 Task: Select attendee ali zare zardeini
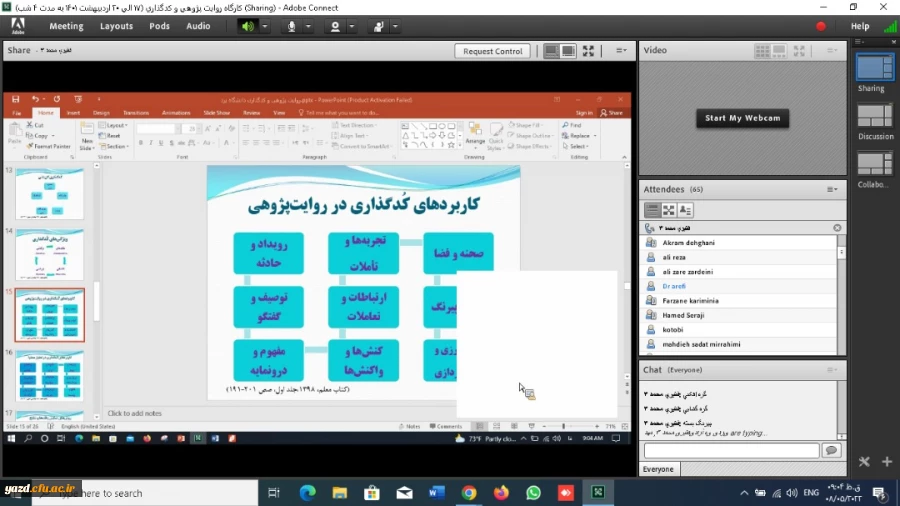pyautogui.click(x=738, y=272)
